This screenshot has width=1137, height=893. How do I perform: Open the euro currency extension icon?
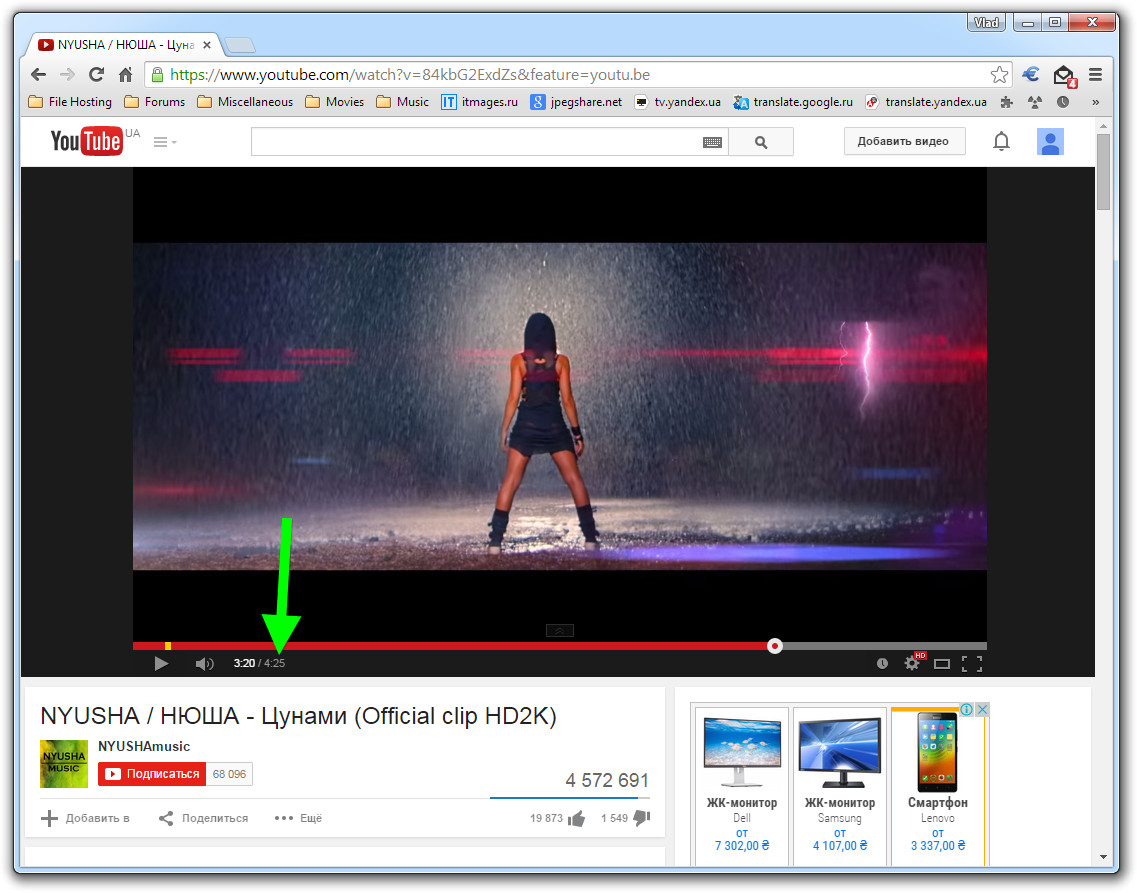[x=1030, y=74]
